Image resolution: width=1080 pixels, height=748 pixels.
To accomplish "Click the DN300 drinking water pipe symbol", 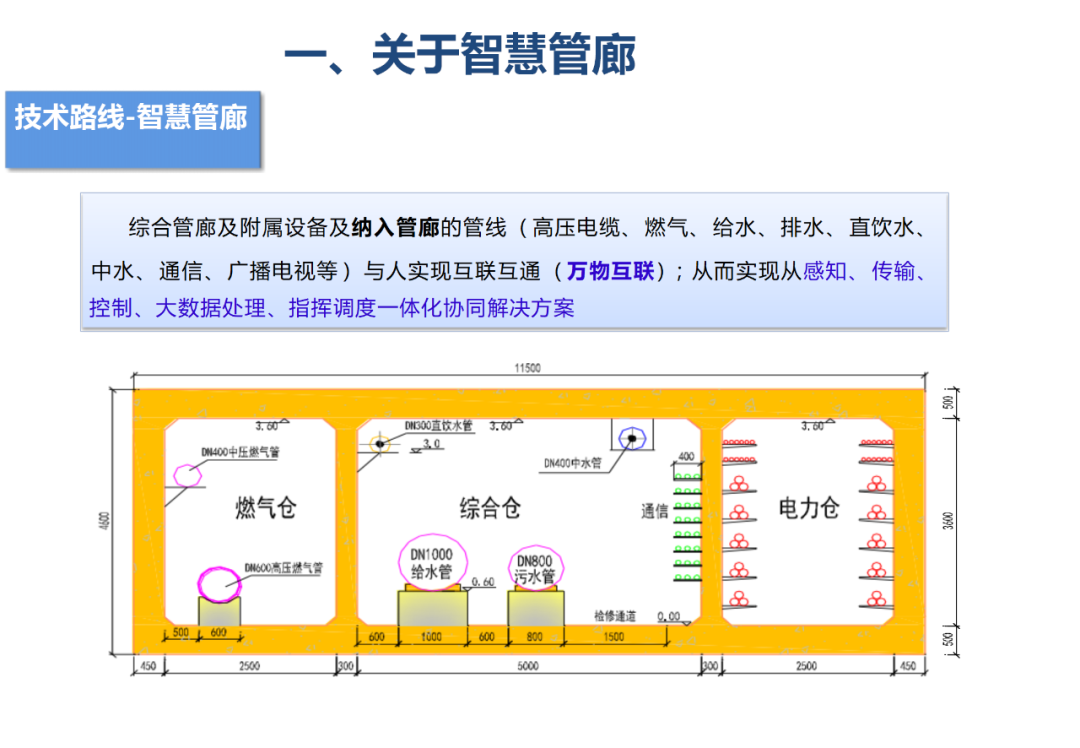I will click(380, 444).
